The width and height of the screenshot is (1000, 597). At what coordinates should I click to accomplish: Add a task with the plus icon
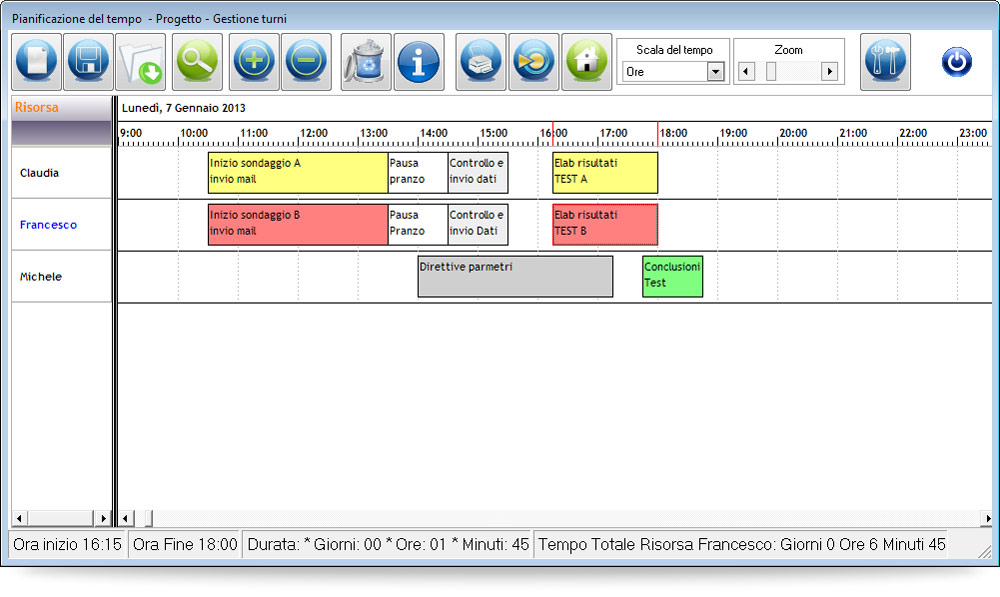point(254,62)
